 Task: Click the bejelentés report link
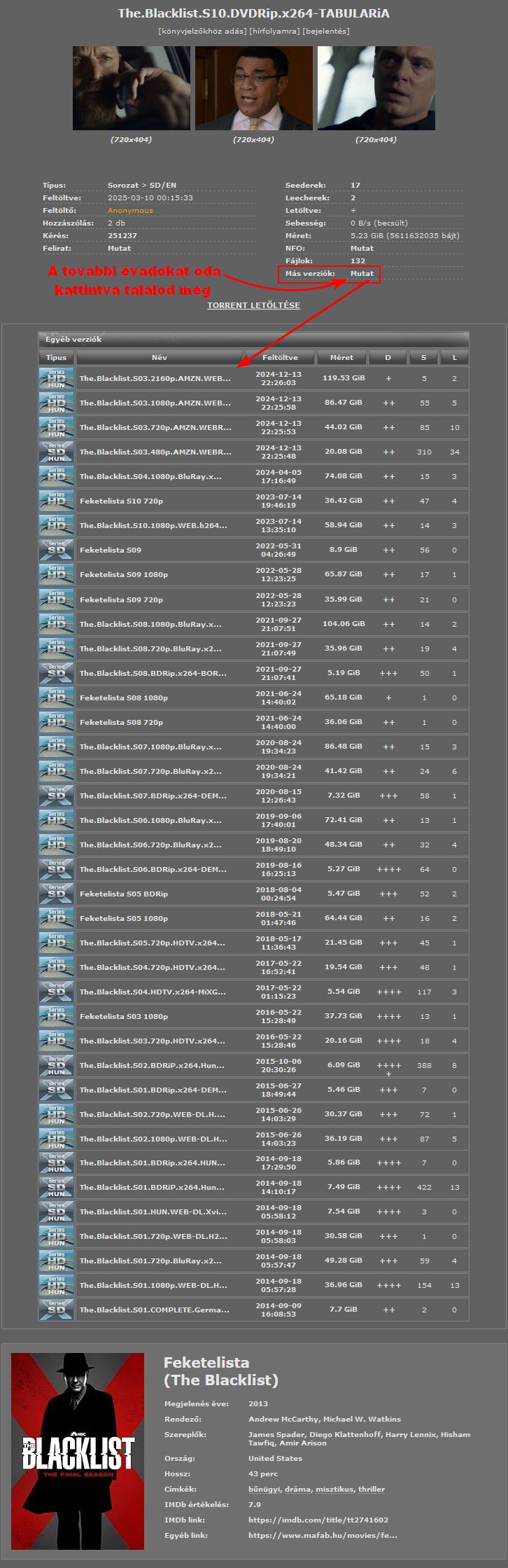pyautogui.click(x=326, y=31)
